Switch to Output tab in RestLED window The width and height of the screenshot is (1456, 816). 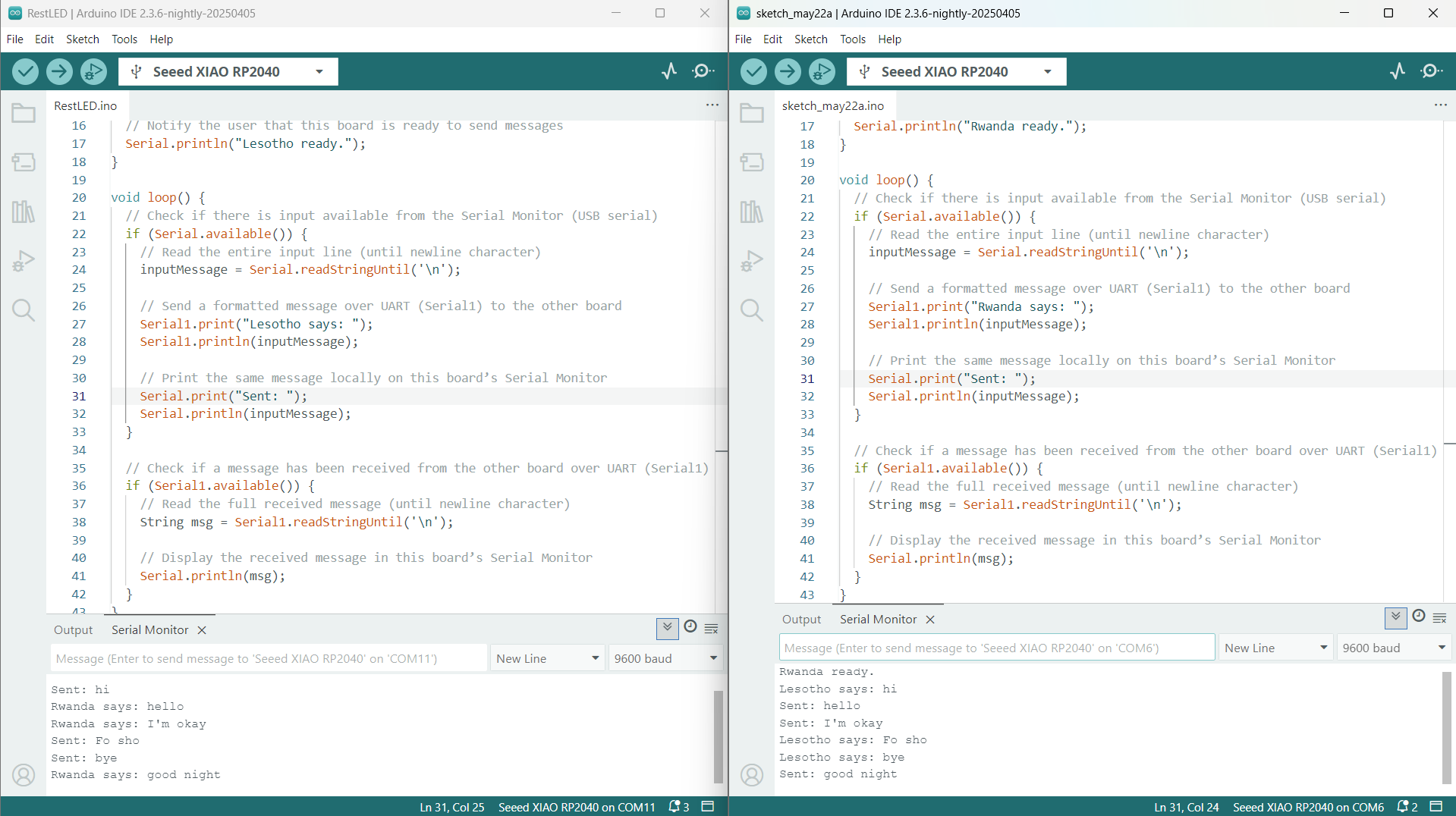coord(73,629)
